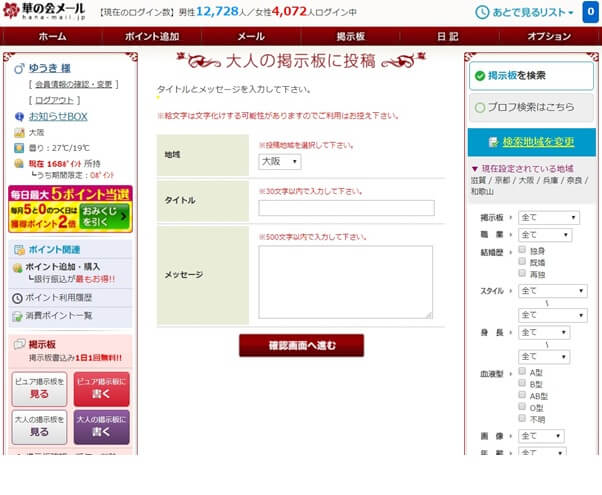Click the triangle icon beside 現在設定されている地域
The height and width of the screenshot is (495, 602).
click(x=475, y=169)
